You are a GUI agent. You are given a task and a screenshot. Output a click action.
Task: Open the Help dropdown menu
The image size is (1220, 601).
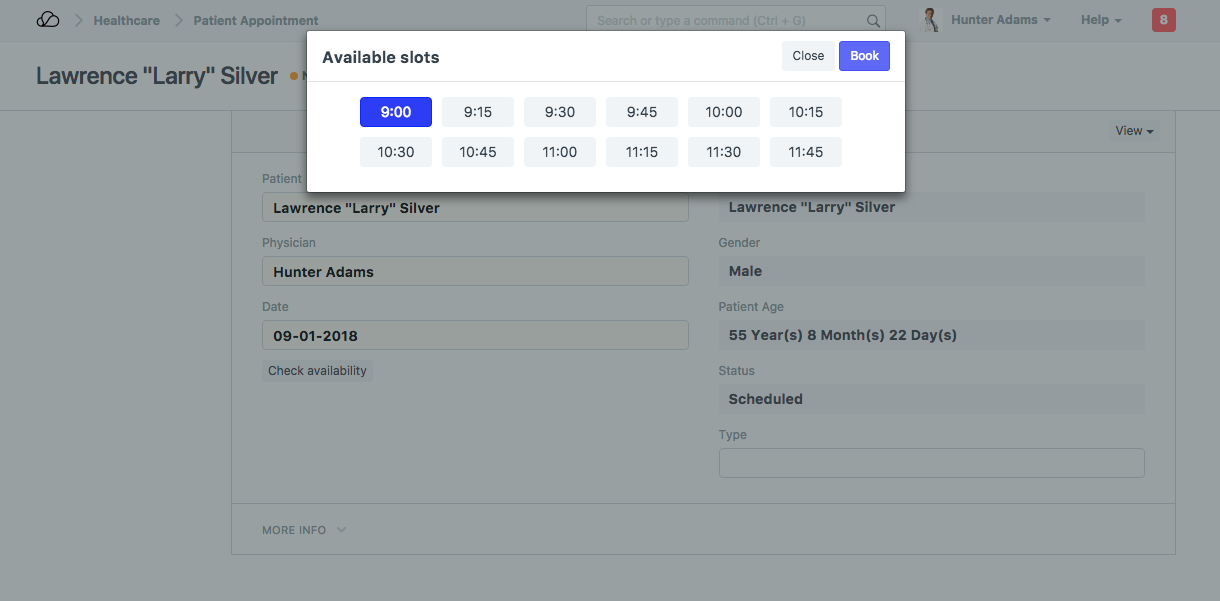pyautogui.click(x=1100, y=20)
